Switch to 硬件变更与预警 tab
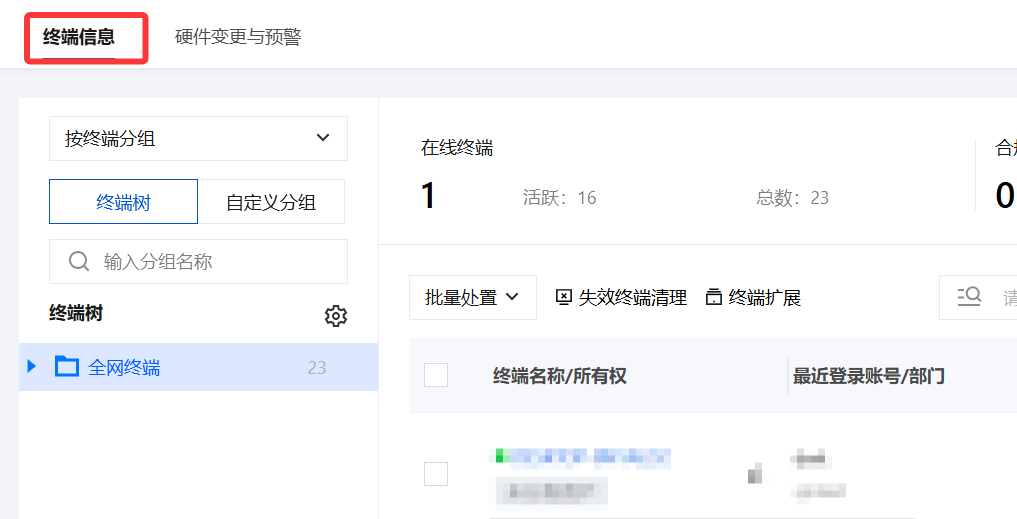 click(x=238, y=37)
